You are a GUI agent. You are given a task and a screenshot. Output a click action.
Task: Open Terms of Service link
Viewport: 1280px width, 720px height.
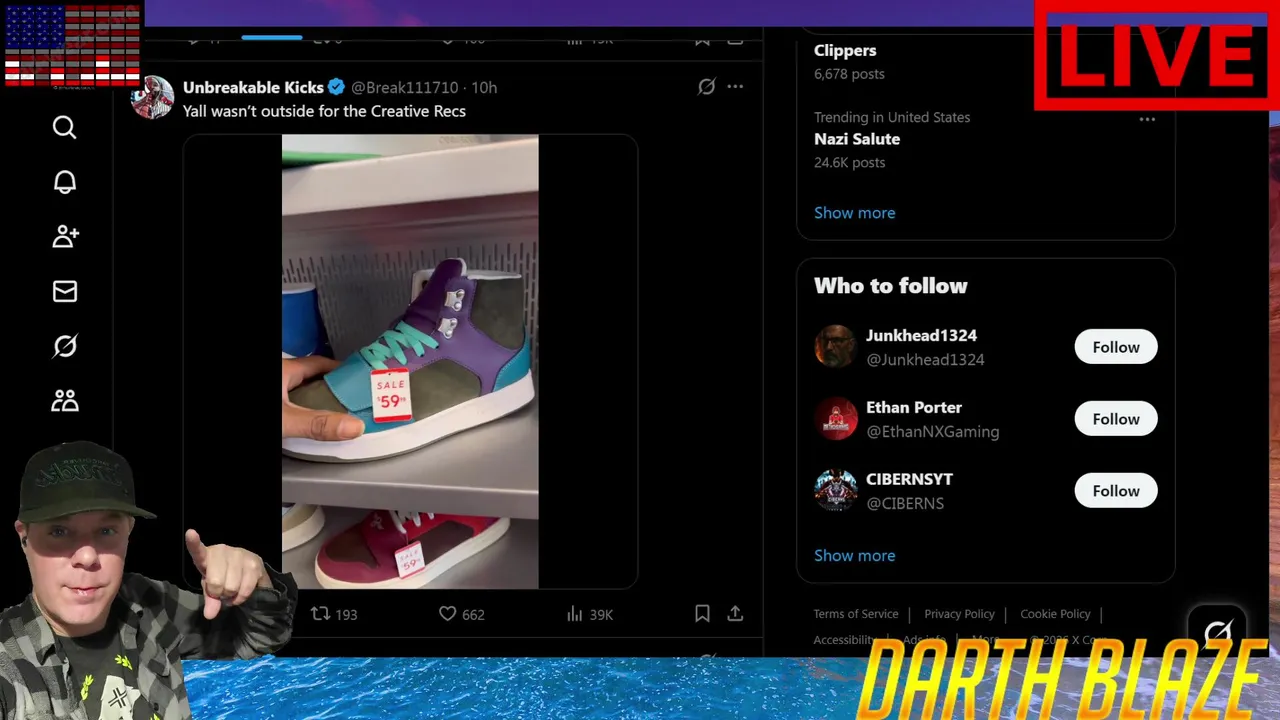tap(856, 614)
